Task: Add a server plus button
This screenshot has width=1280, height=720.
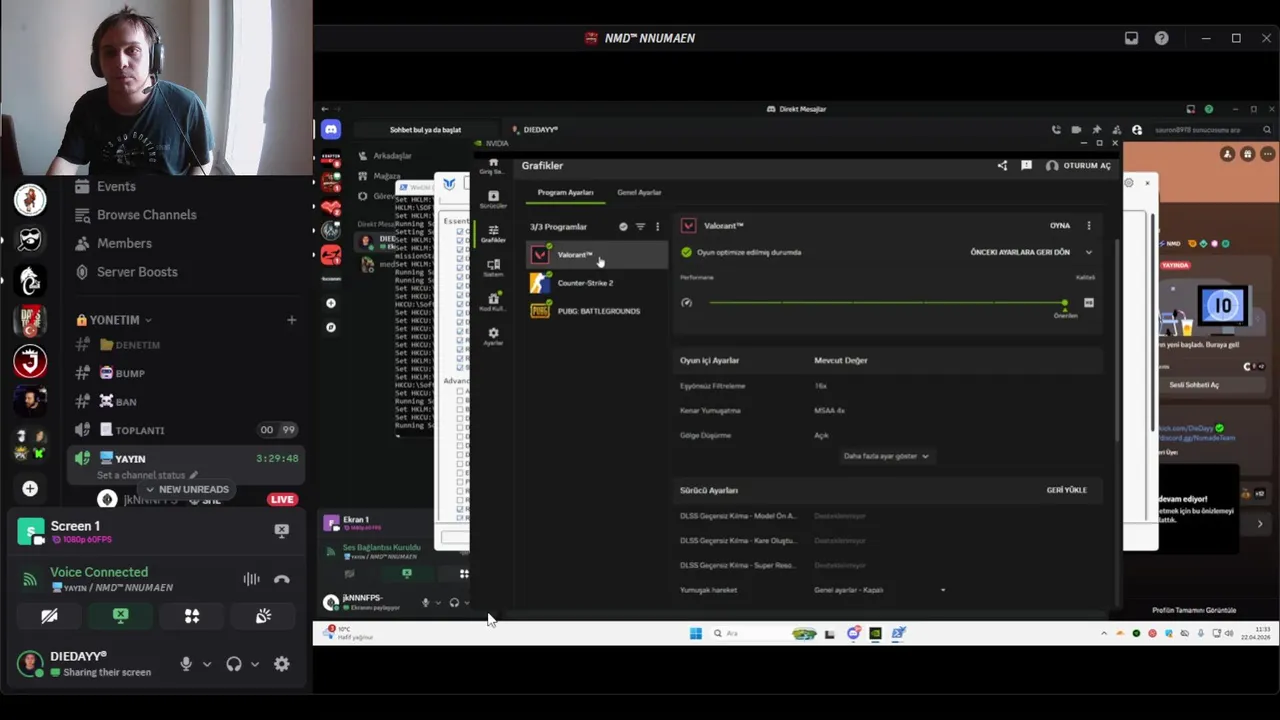Action: [x=30, y=488]
